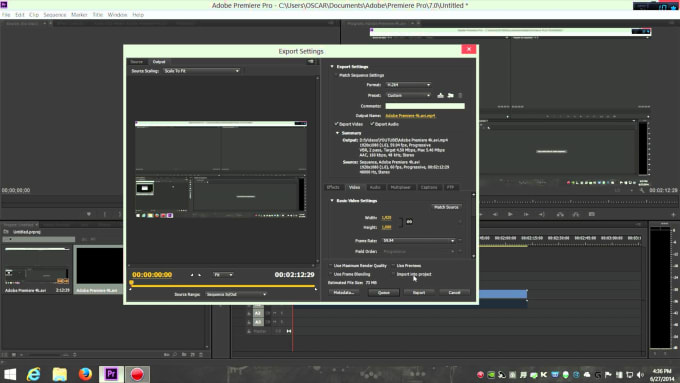Click the Premiere Pro taskbar icon

(x=111, y=374)
